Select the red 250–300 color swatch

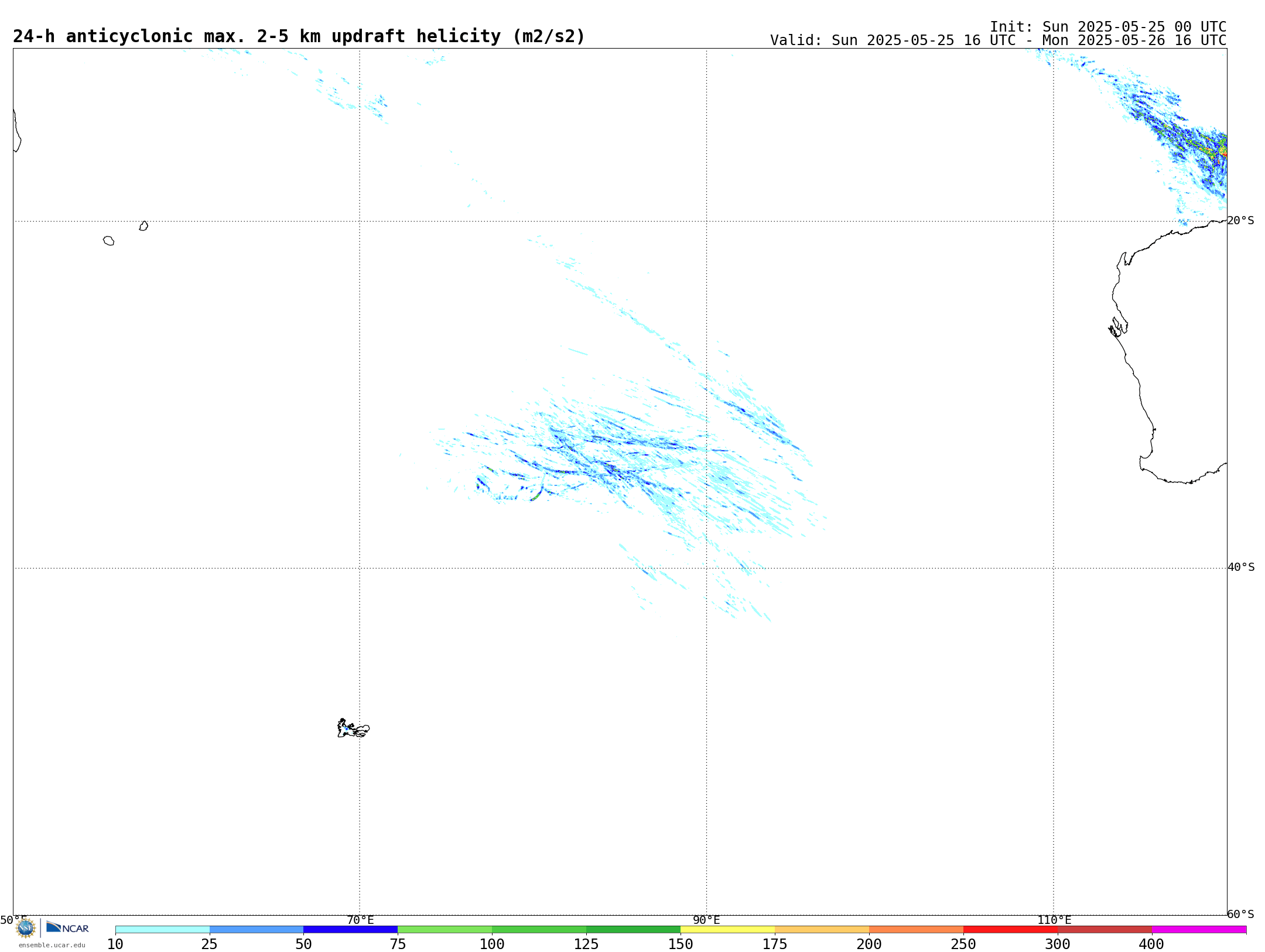click(1011, 930)
